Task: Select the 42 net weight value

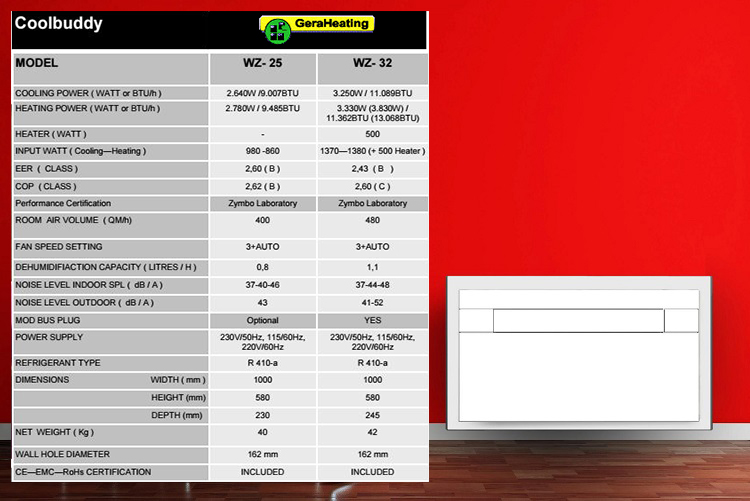Action: click(x=373, y=432)
